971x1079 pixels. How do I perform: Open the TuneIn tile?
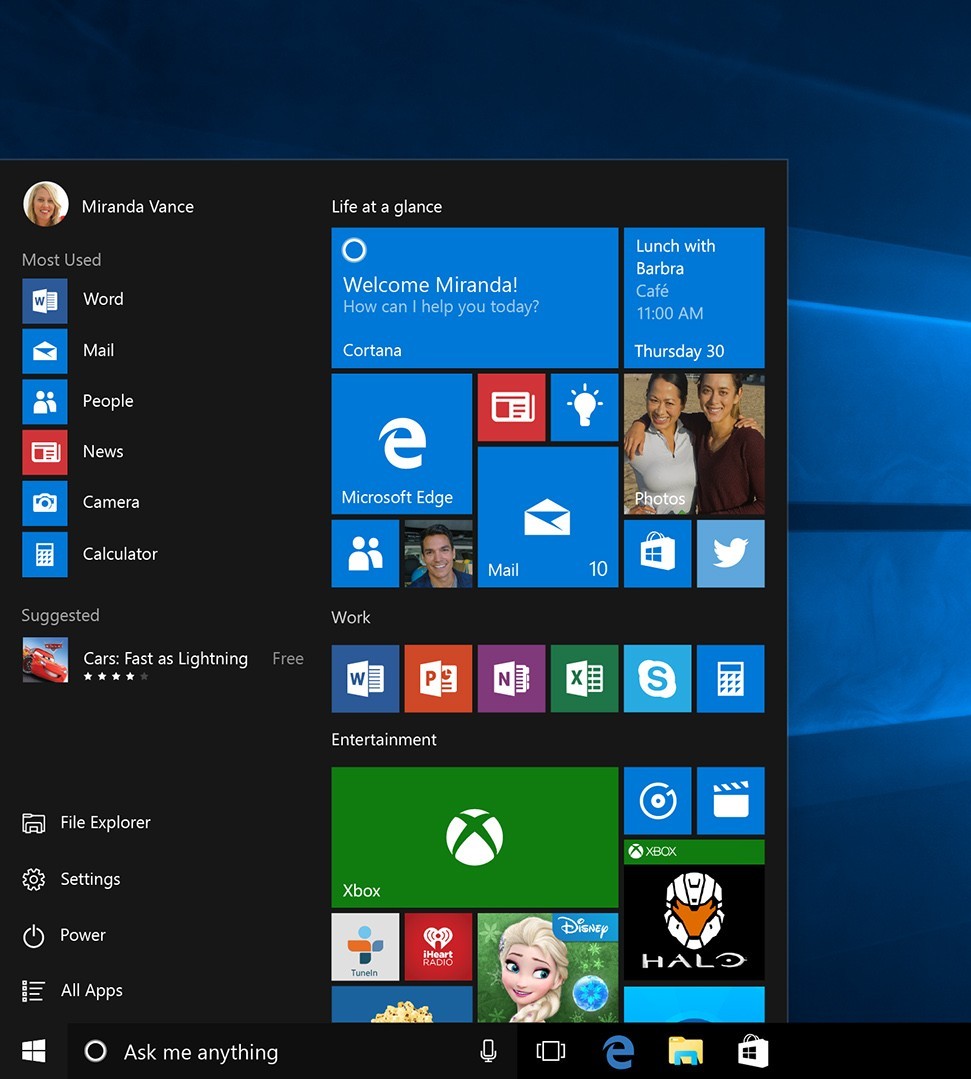click(x=365, y=946)
